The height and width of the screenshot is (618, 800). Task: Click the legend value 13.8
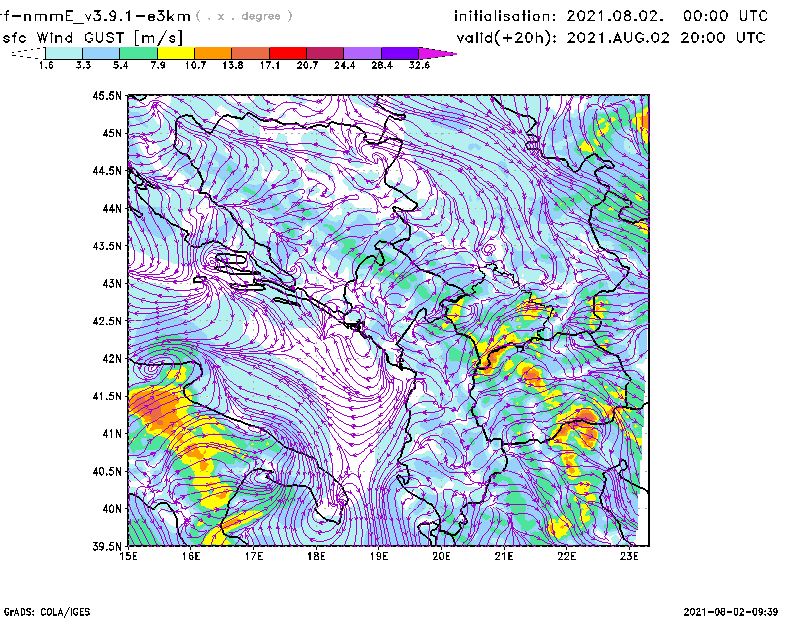pos(233,65)
